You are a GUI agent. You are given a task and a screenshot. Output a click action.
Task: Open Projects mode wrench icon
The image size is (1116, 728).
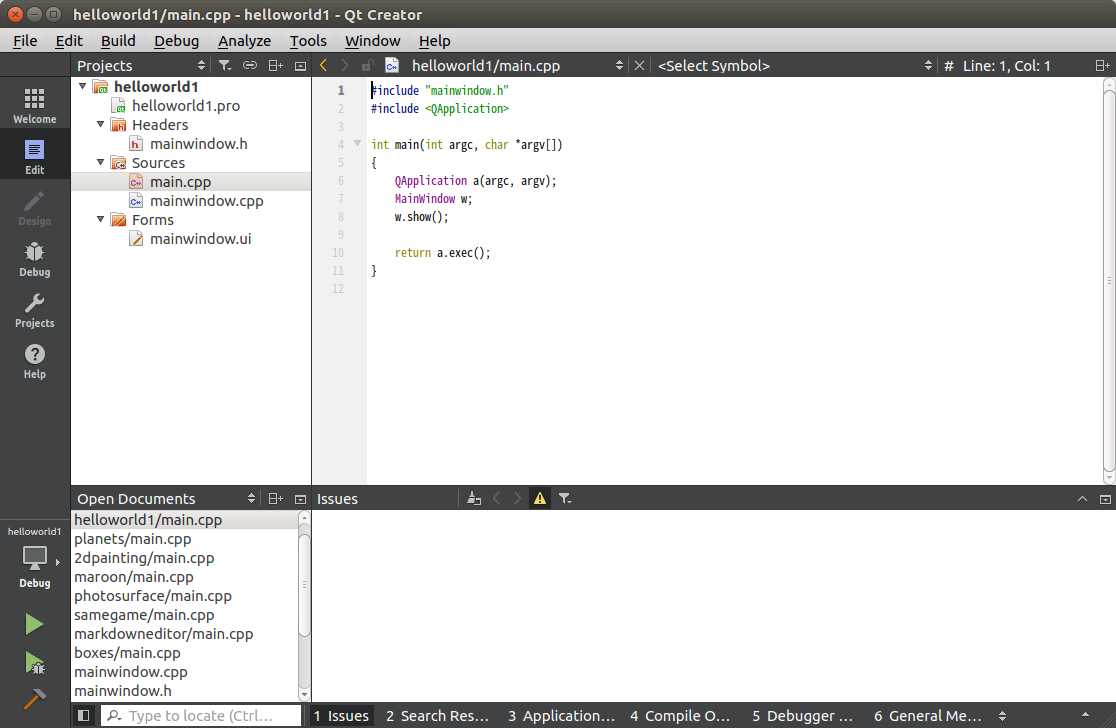pos(34,310)
